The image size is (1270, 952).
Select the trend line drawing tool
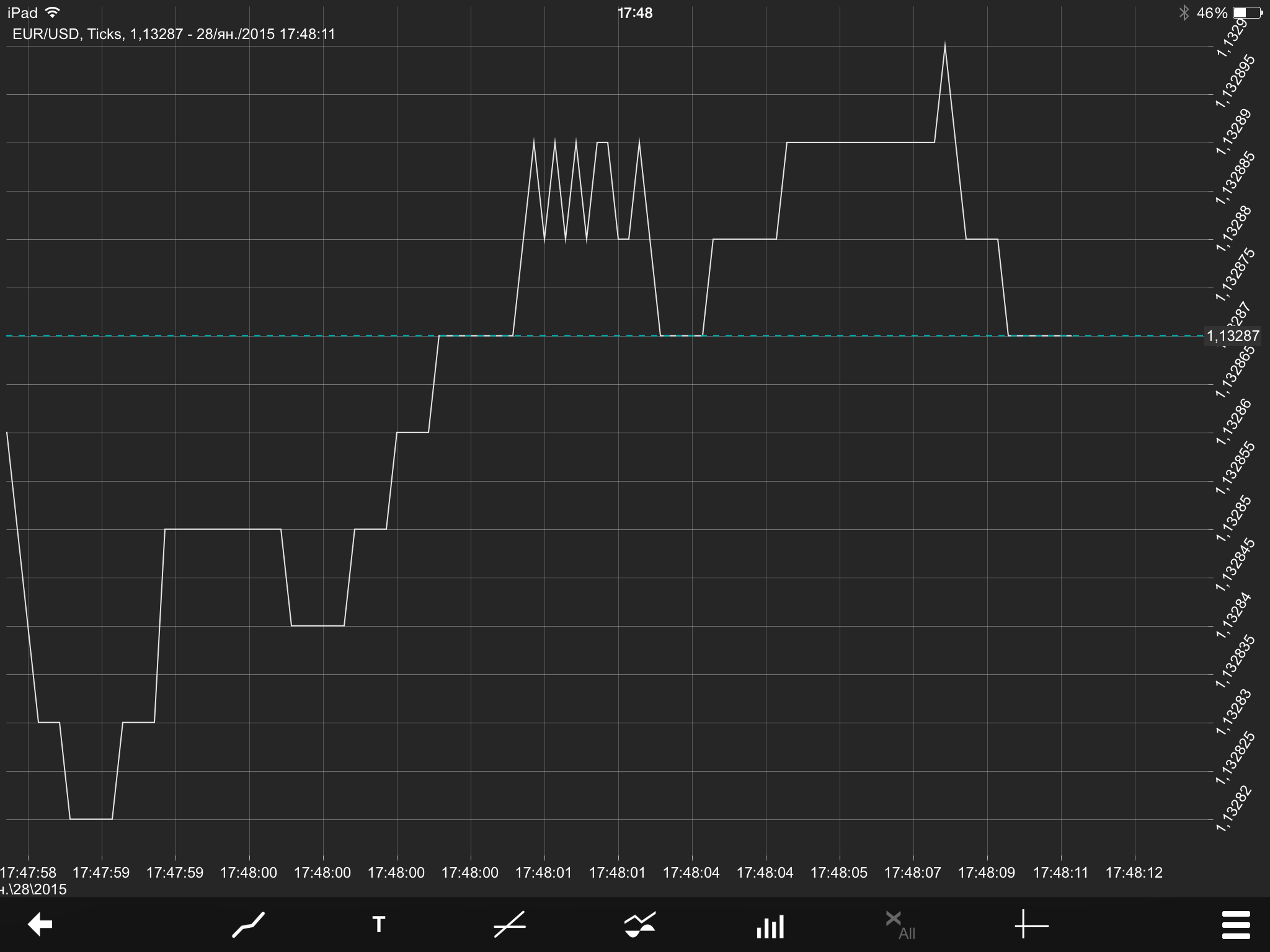point(510,925)
